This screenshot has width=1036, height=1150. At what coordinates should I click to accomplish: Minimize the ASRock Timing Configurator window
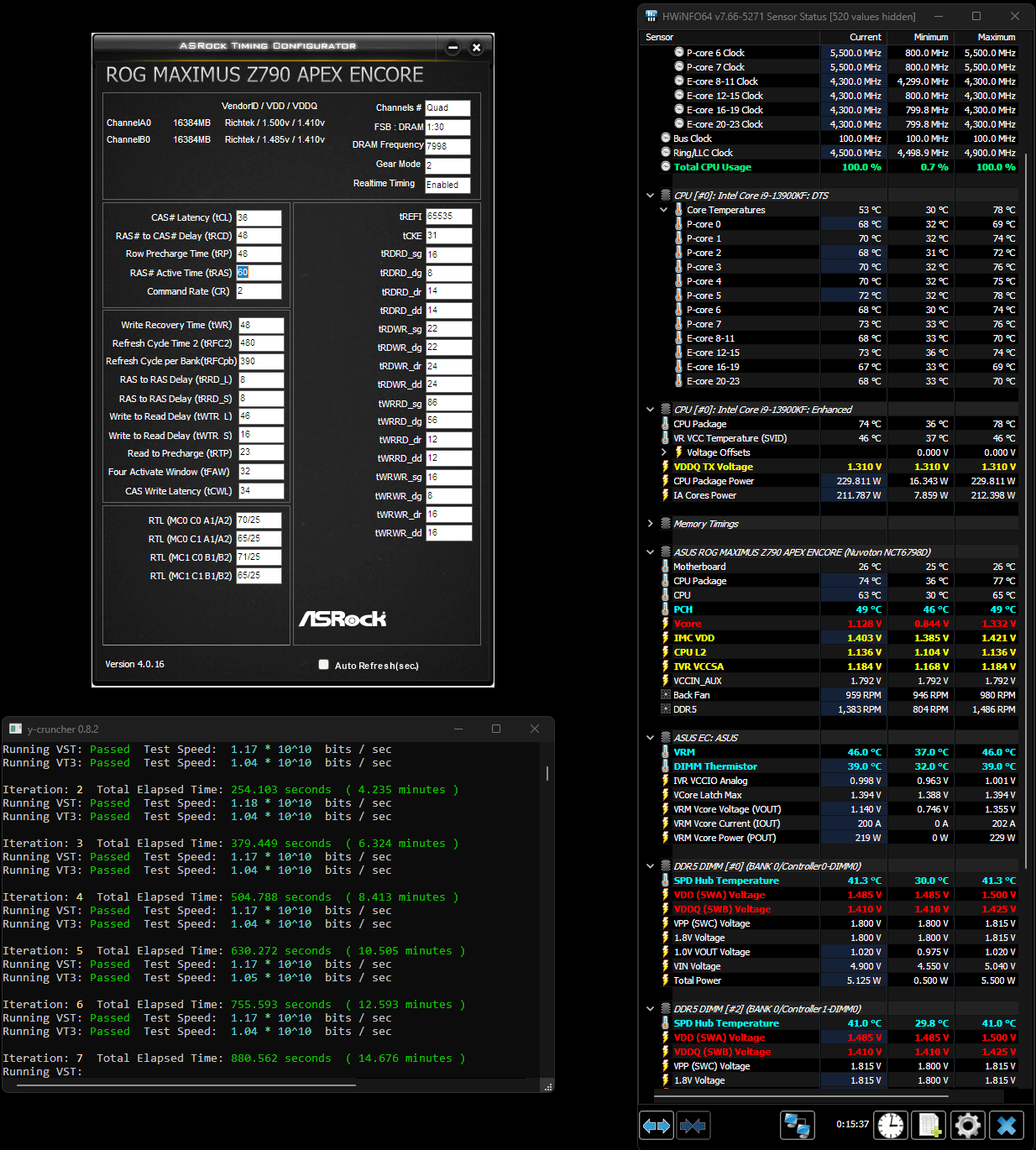[x=453, y=47]
